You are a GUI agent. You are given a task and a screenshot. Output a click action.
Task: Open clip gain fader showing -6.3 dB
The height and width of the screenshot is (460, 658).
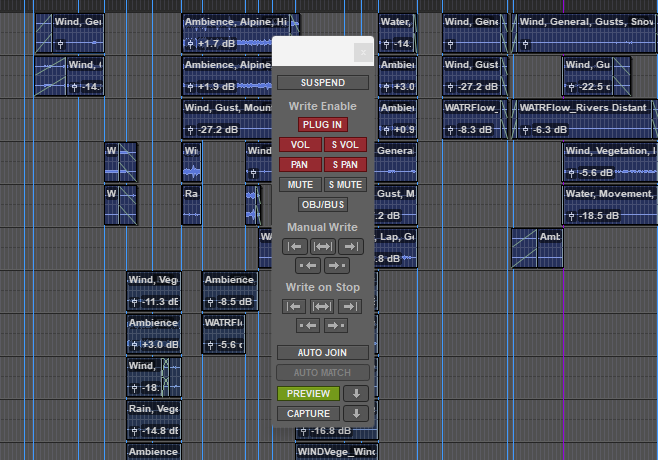(525, 130)
